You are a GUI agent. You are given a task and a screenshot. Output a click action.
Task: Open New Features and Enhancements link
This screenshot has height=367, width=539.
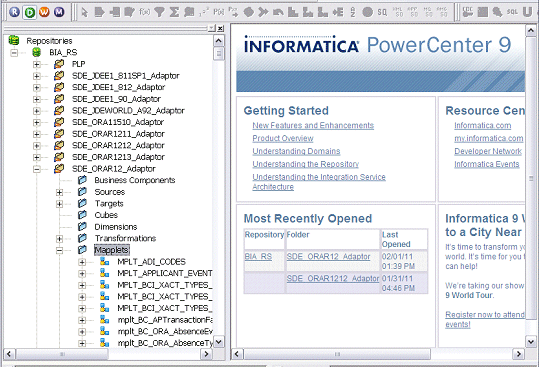coord(313,125)
